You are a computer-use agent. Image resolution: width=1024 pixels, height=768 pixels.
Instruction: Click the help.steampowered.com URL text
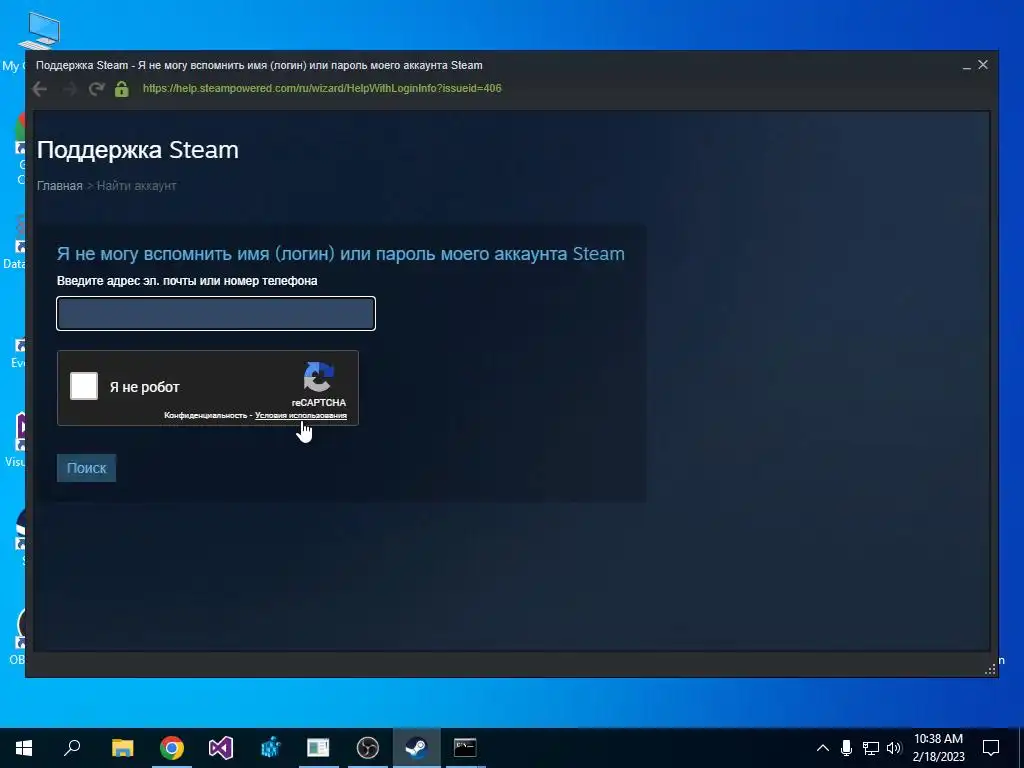coord(322,88)
